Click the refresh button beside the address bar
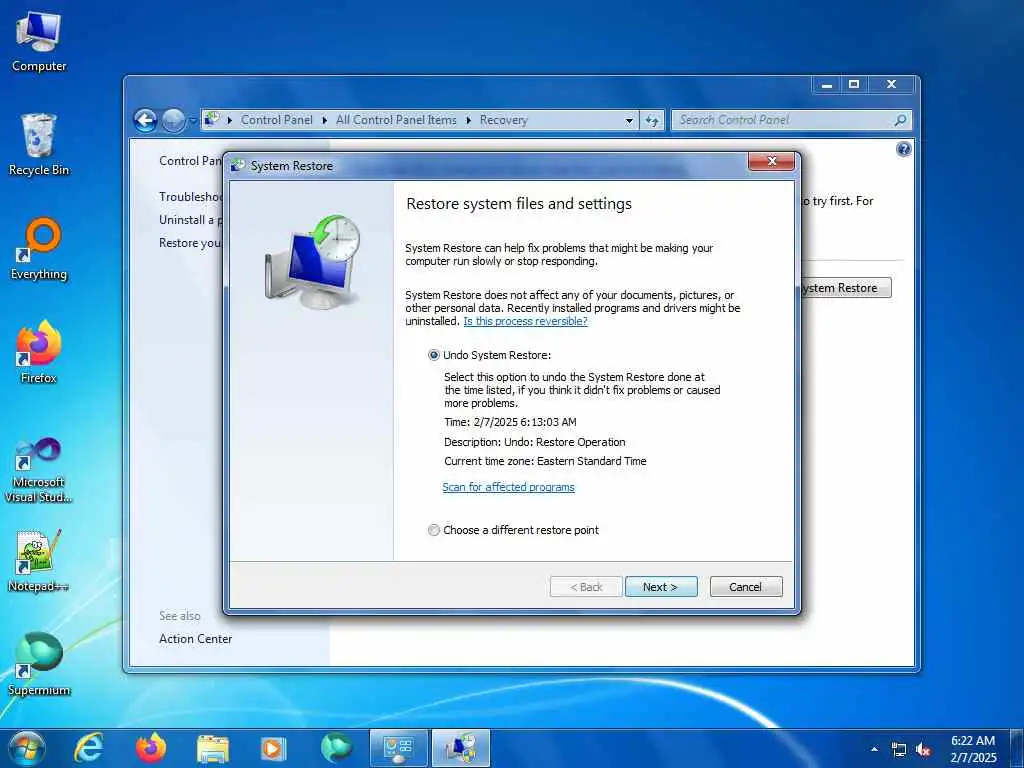Image resolution: width=1024 pixels, height=768 pixels. (652, 121)
